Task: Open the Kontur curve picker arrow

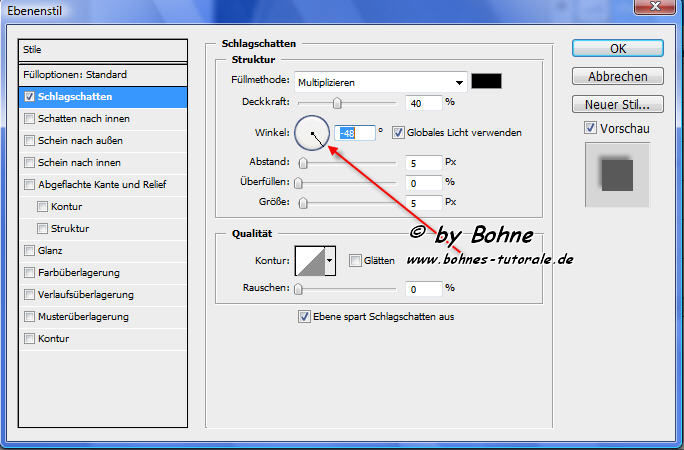Action: [x=330, y=261]
